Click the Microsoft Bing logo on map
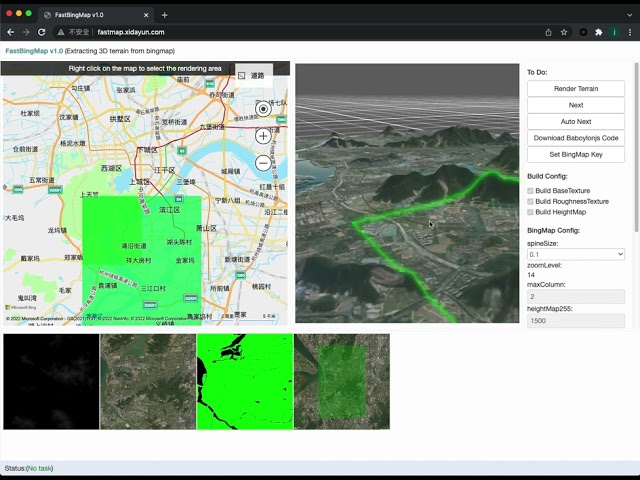Image resolution: width=640 pixels, height=480 pixels. 21,307
